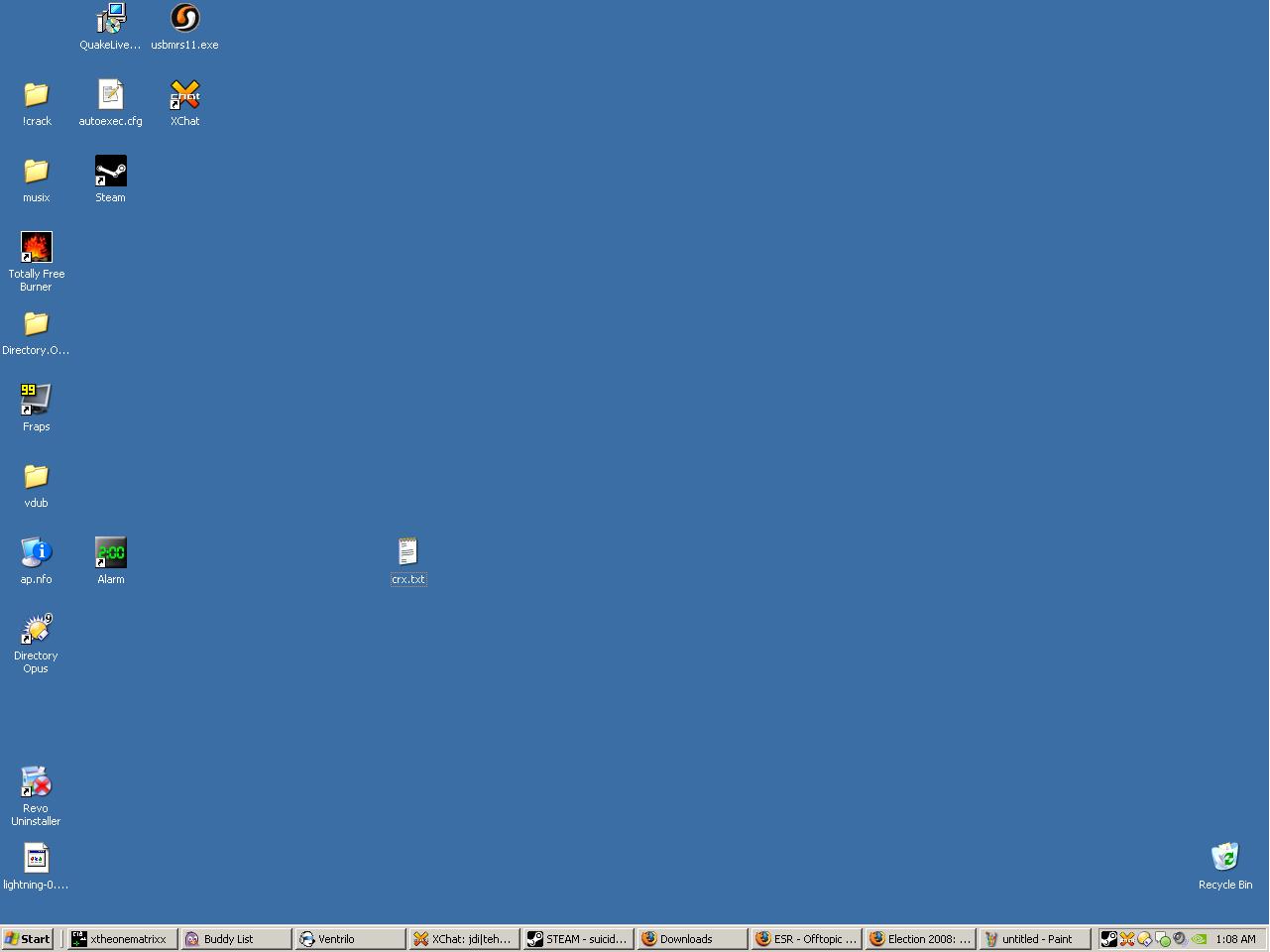The height and width of the screenshot is (952, 1270).
Task: Select the vdub folder
Action: pyautogui.click(x=36, y=477)
